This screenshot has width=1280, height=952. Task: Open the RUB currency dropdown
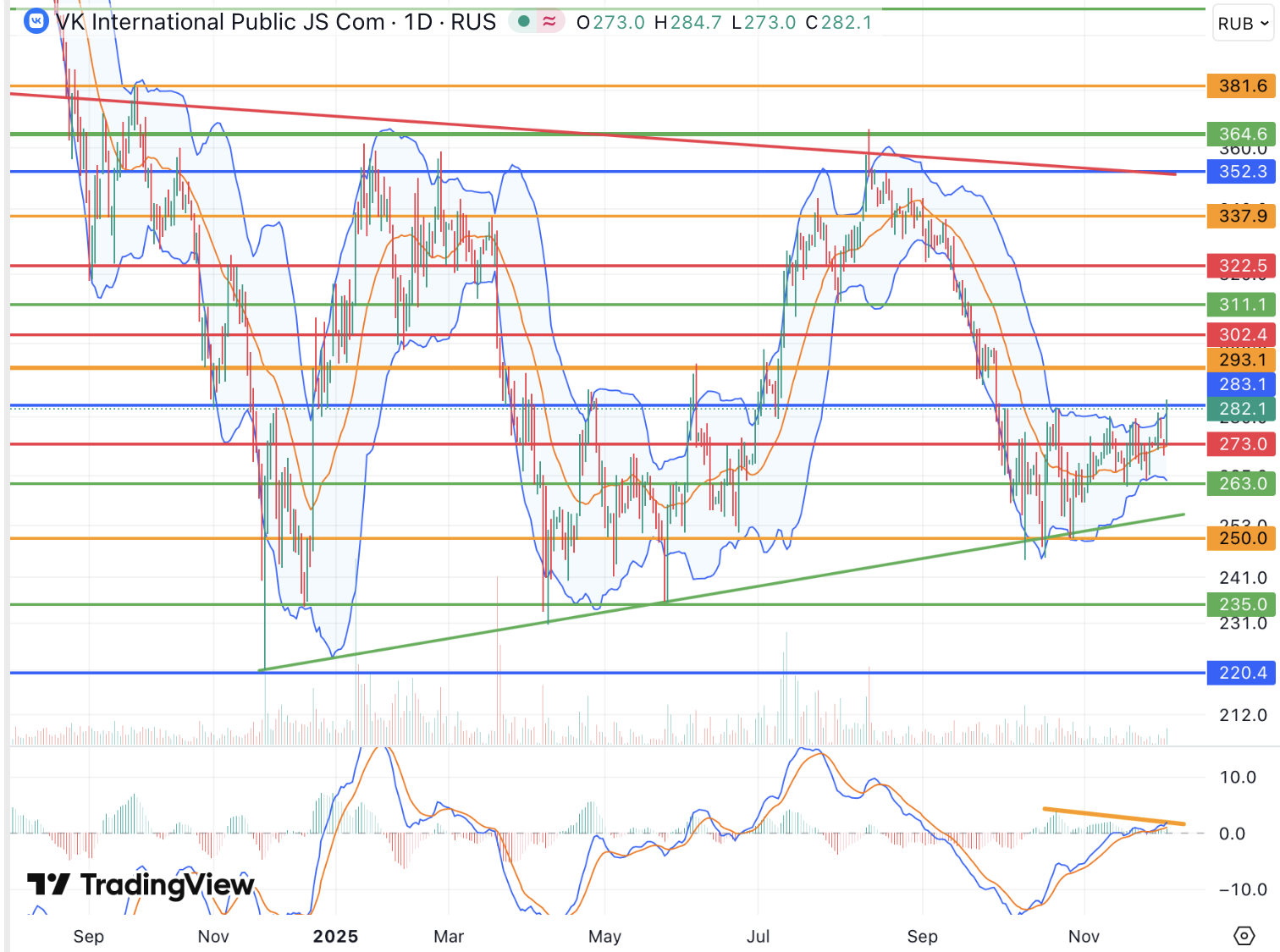tap(1242, 24)
